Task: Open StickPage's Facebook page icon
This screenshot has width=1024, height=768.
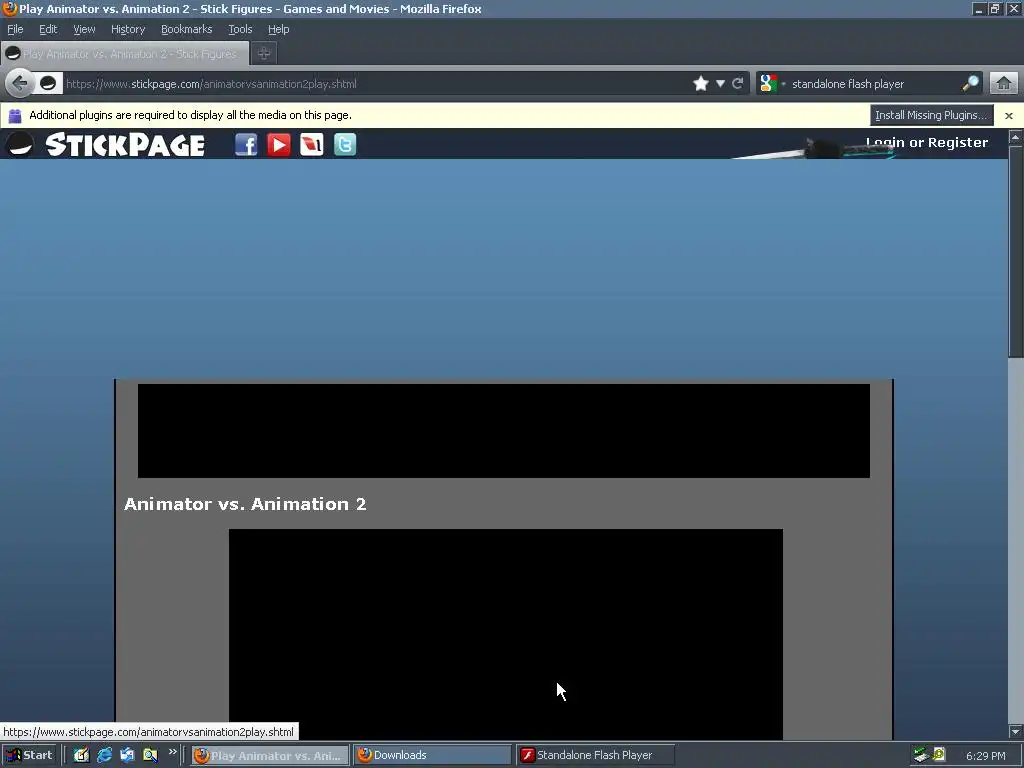Action: tap(246, 144)
